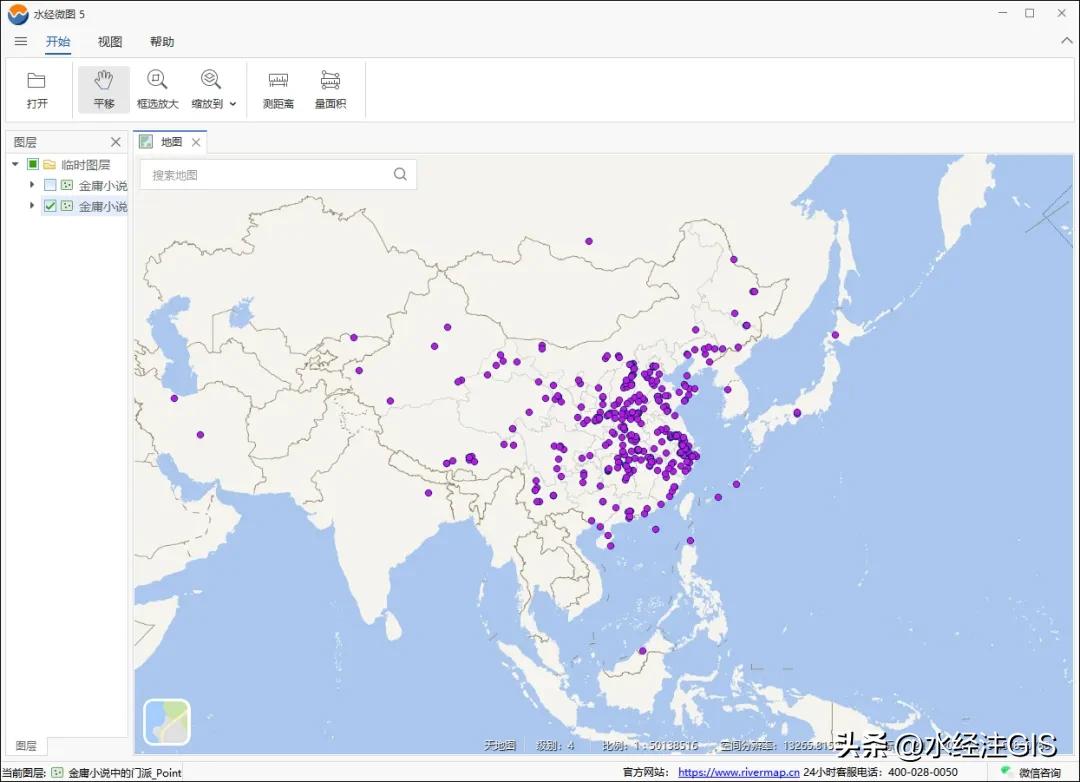Click the 天地图 label in status bar
This screenshot has width=1080, height=782.
[x=500, y=745]
